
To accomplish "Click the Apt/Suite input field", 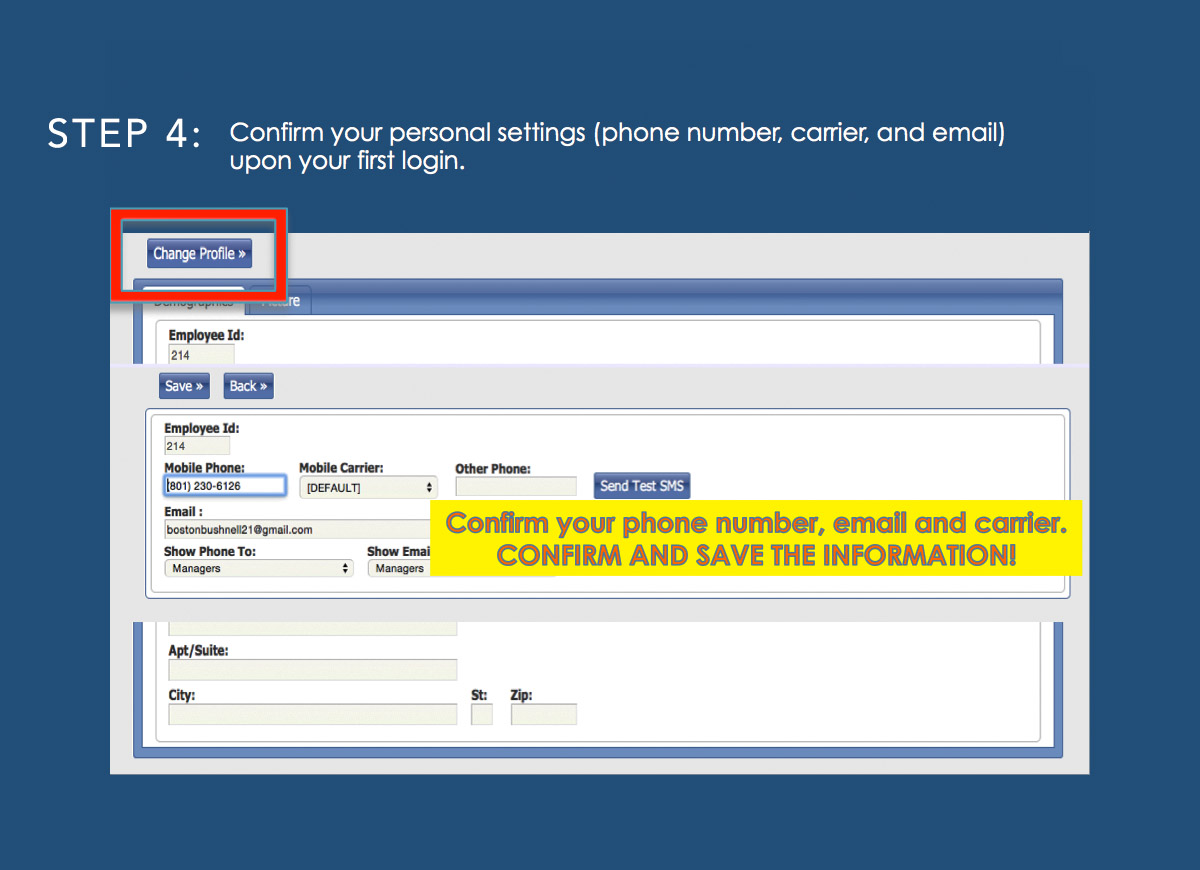I will (x=312, y=670).
